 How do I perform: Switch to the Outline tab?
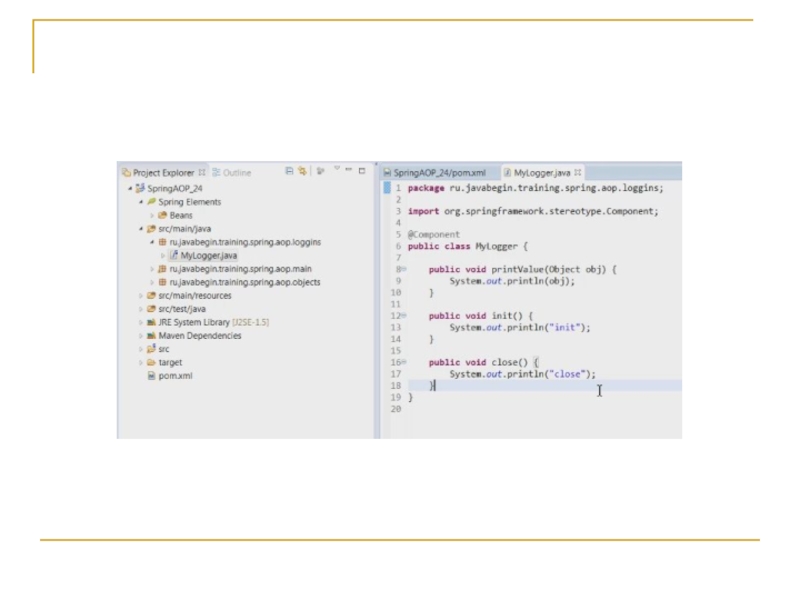232,173
